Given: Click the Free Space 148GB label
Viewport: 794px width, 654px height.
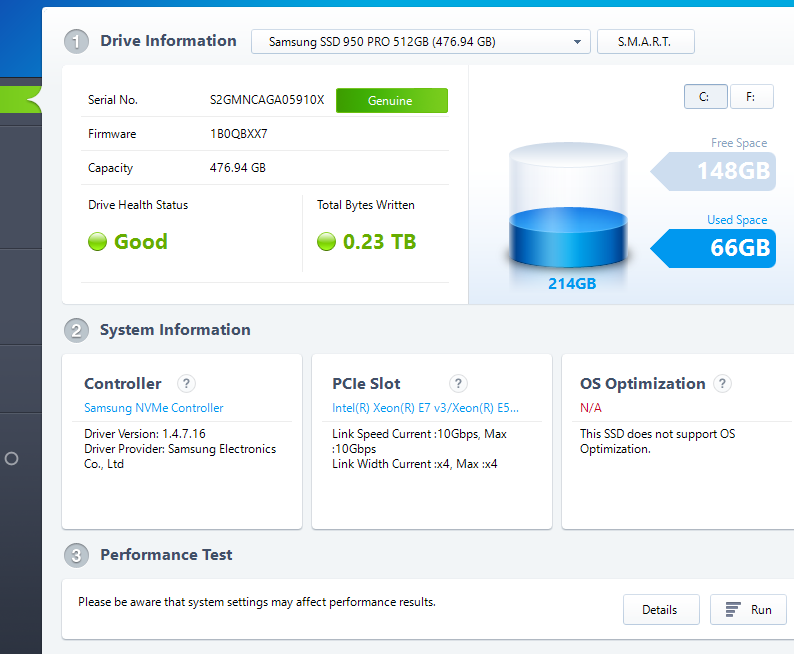Looking at the screenshot, I should [713, 171].
